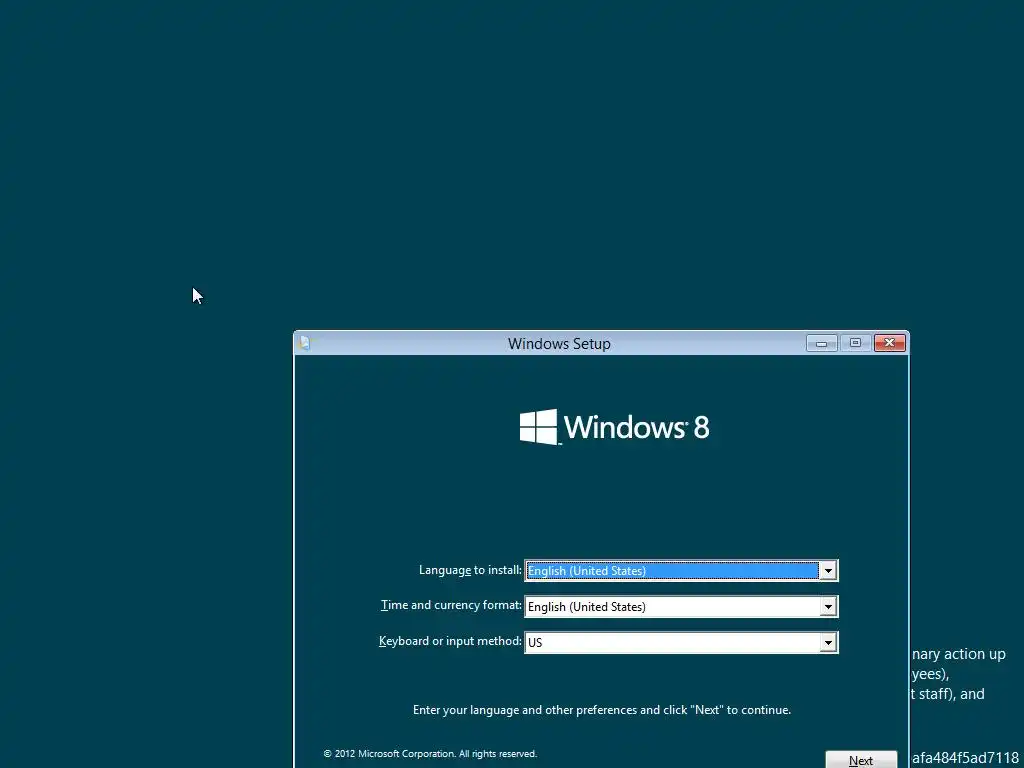This screenshot has width=1024, height=768.
Task: Maximize the Windows Setup window
Action: (855, 343)
